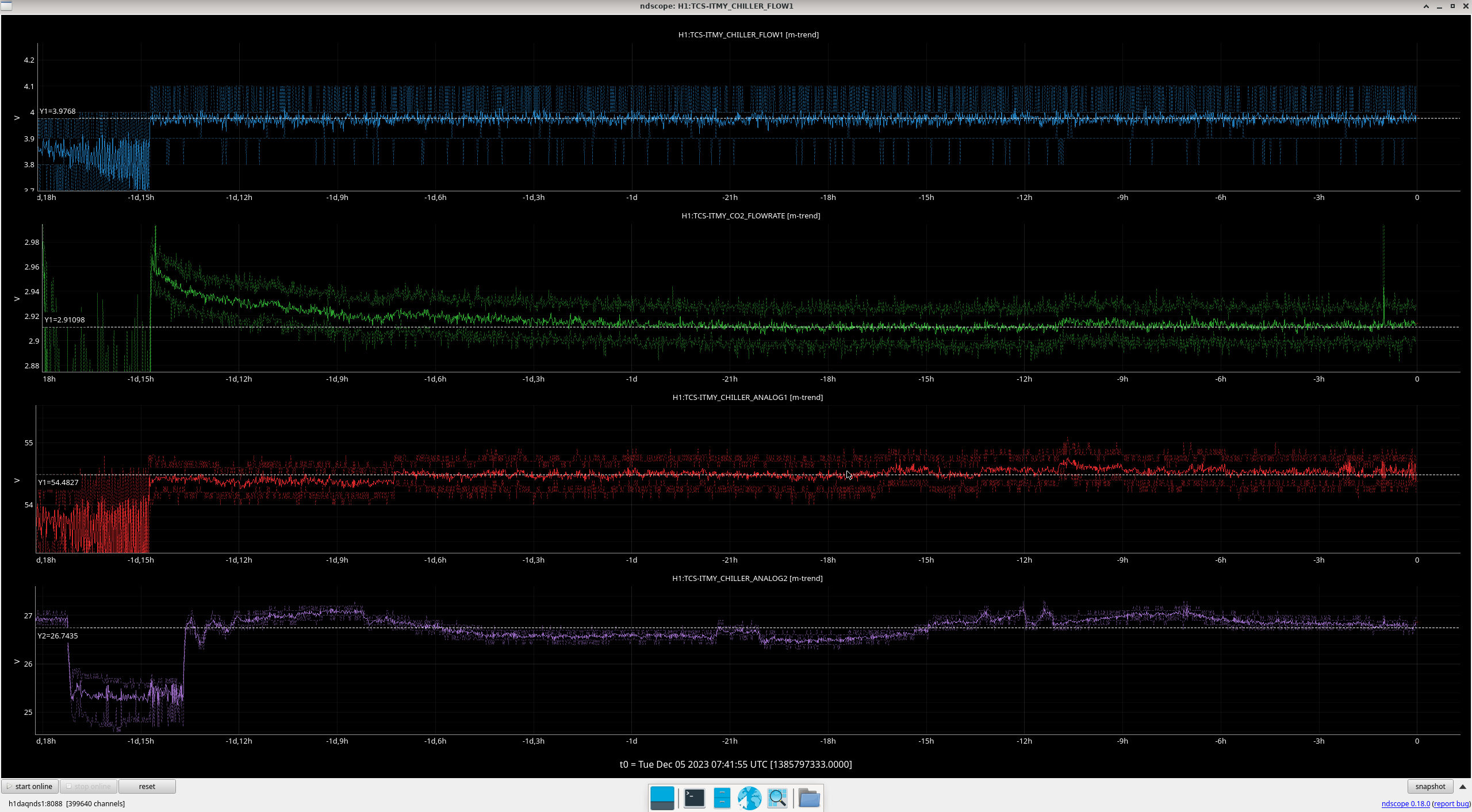
Task: Open the magnifier application finder icon
Action: point(777,798)
